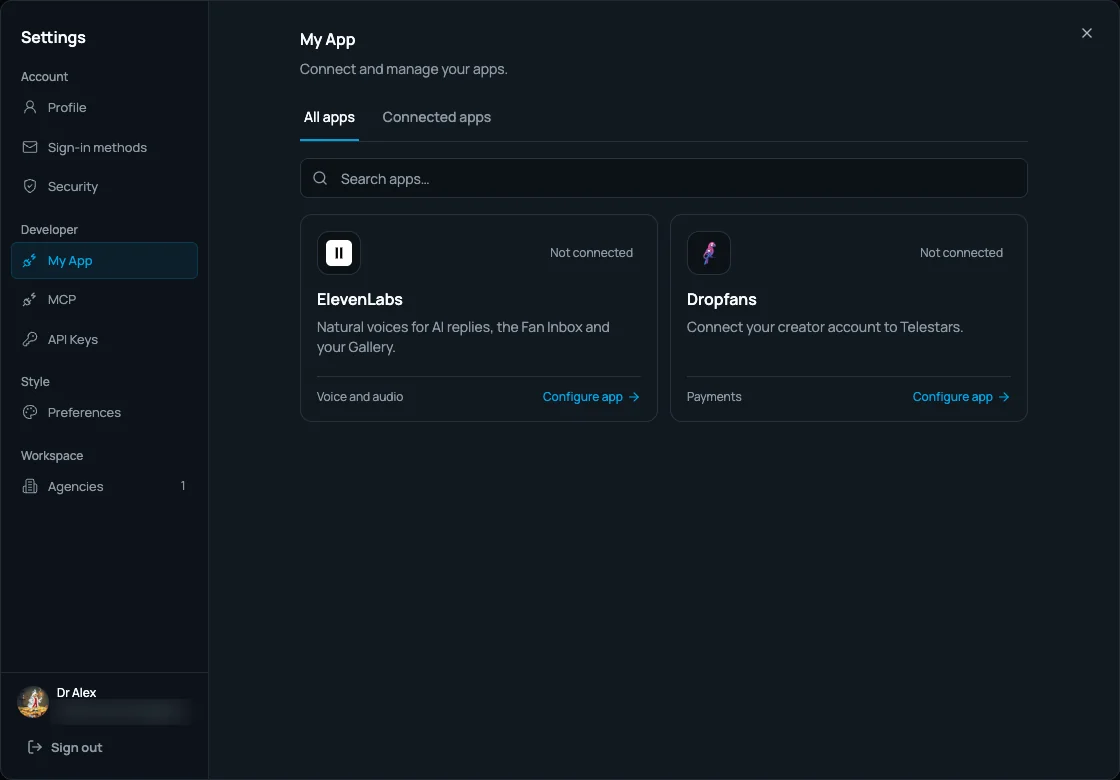1120x780 pixels.
Task: Click the Dropfans card title
Action: pyautogui.click(x=721, y=299)
